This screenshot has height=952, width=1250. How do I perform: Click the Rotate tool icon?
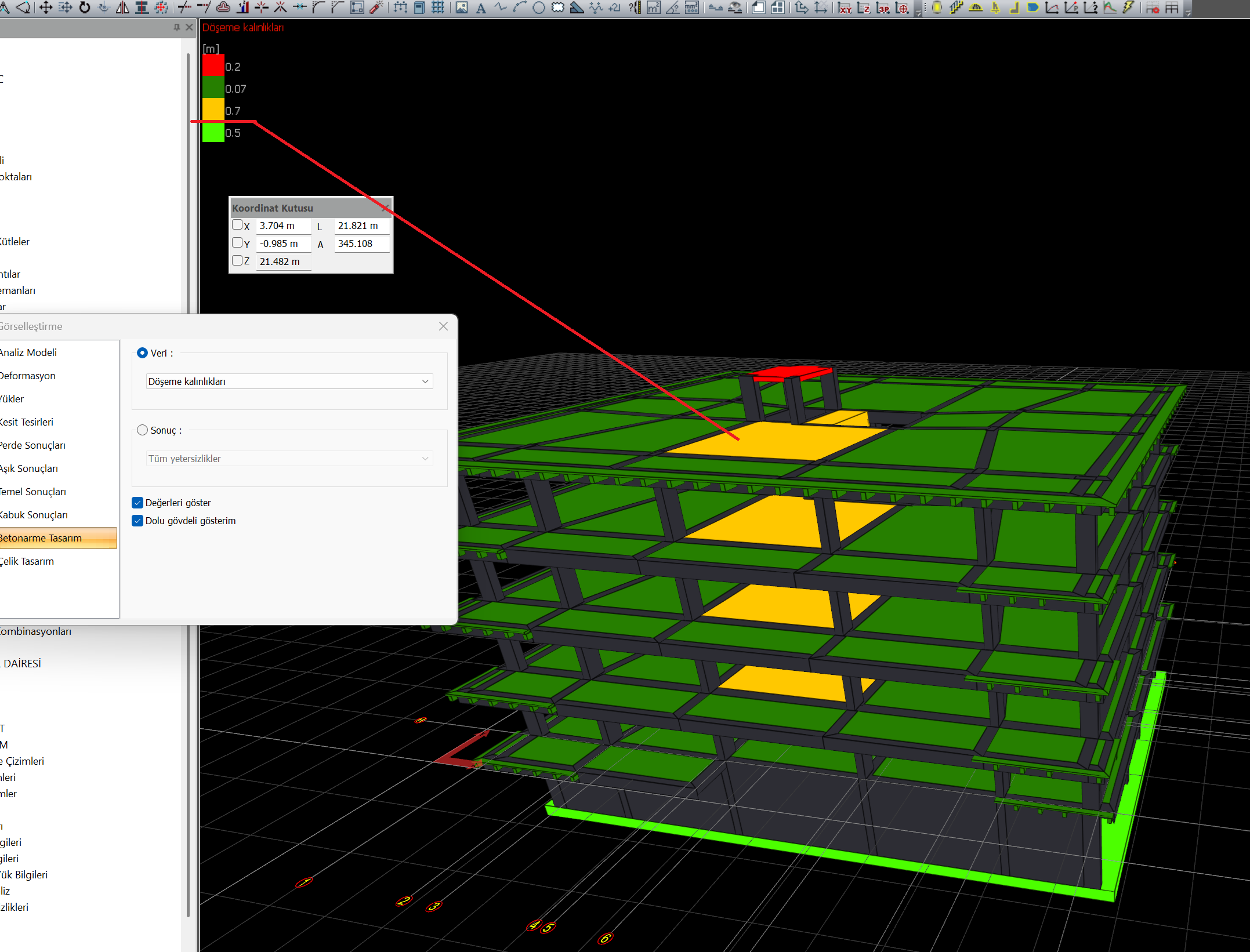tap(85, 8)
